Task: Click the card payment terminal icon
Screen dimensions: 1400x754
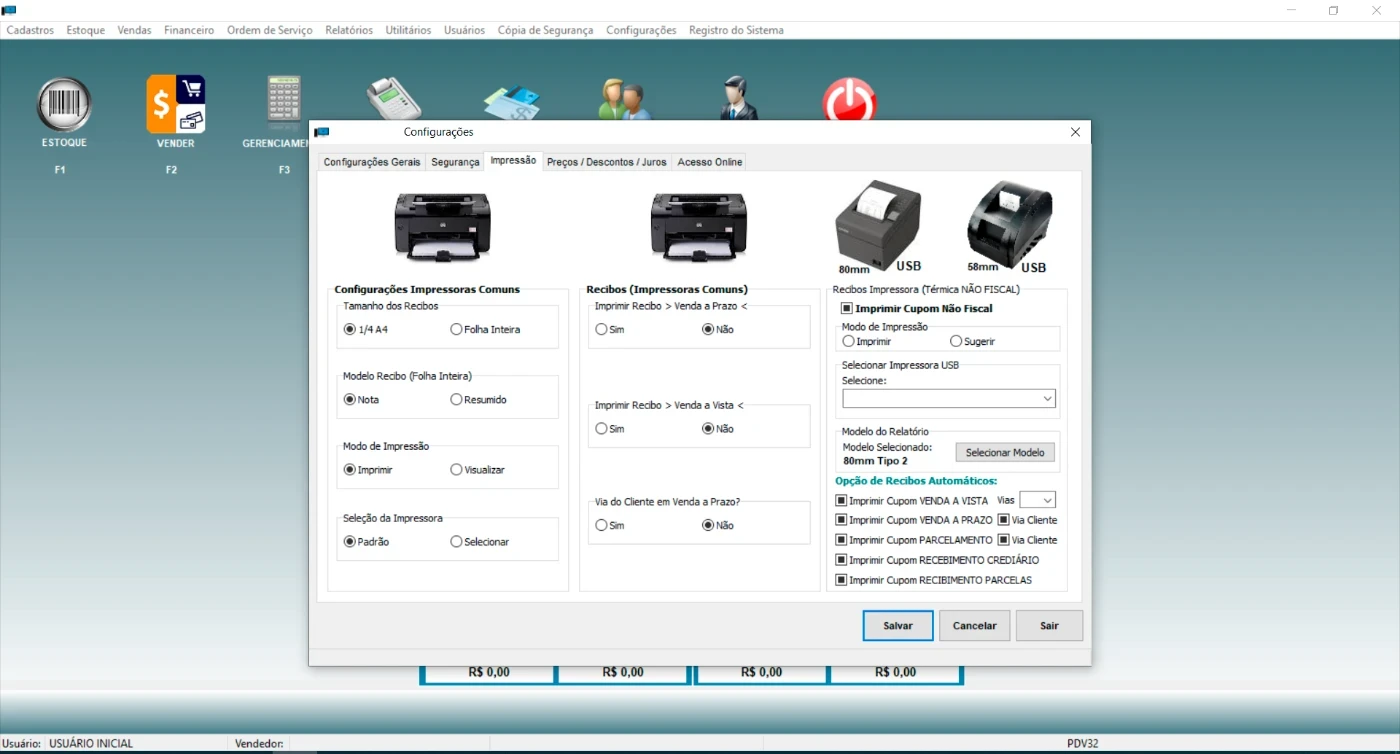Action: 393,99
